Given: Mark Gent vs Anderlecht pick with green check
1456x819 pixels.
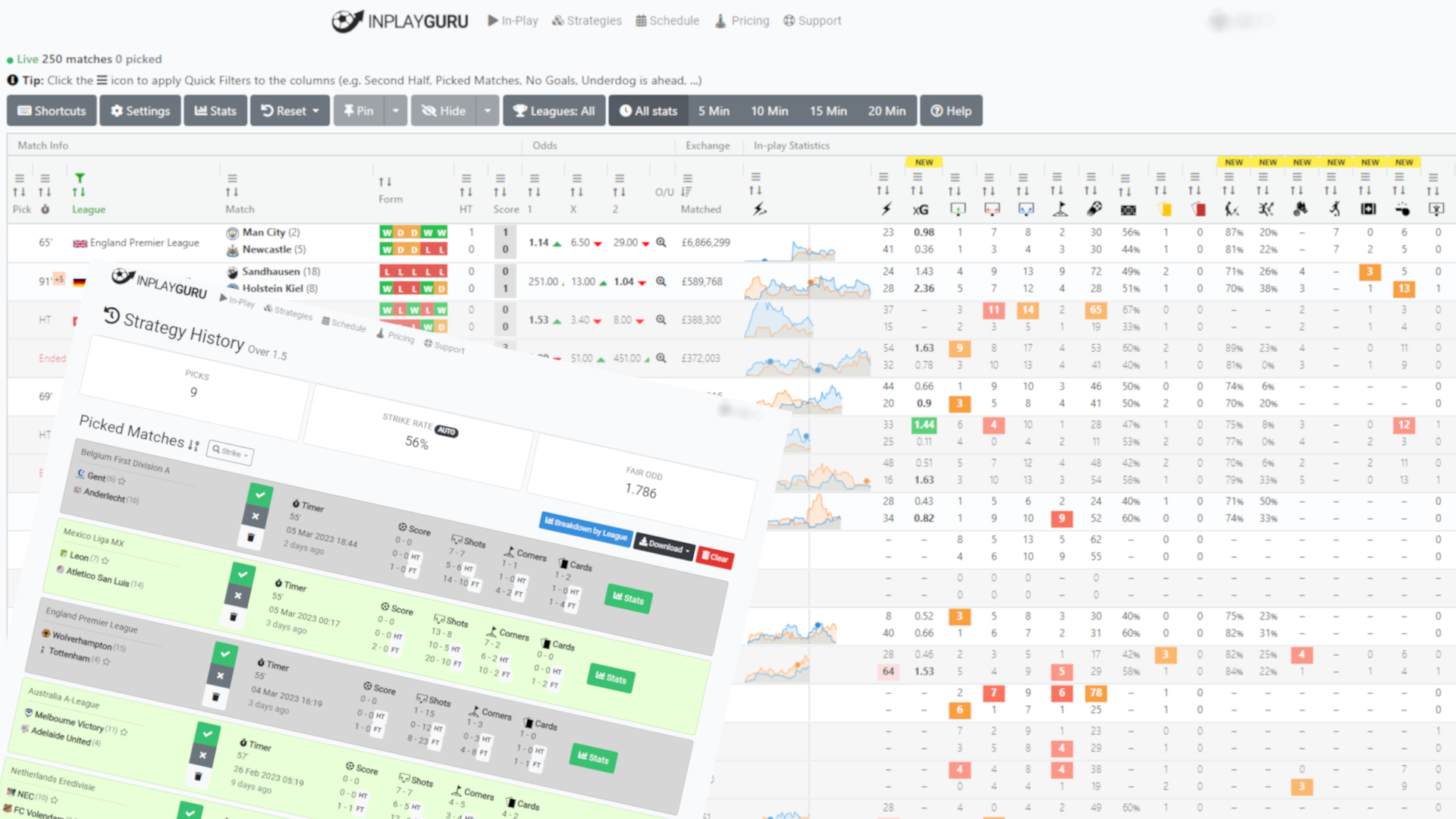Looking at the screenshot, I should click(x=260, y=494).
